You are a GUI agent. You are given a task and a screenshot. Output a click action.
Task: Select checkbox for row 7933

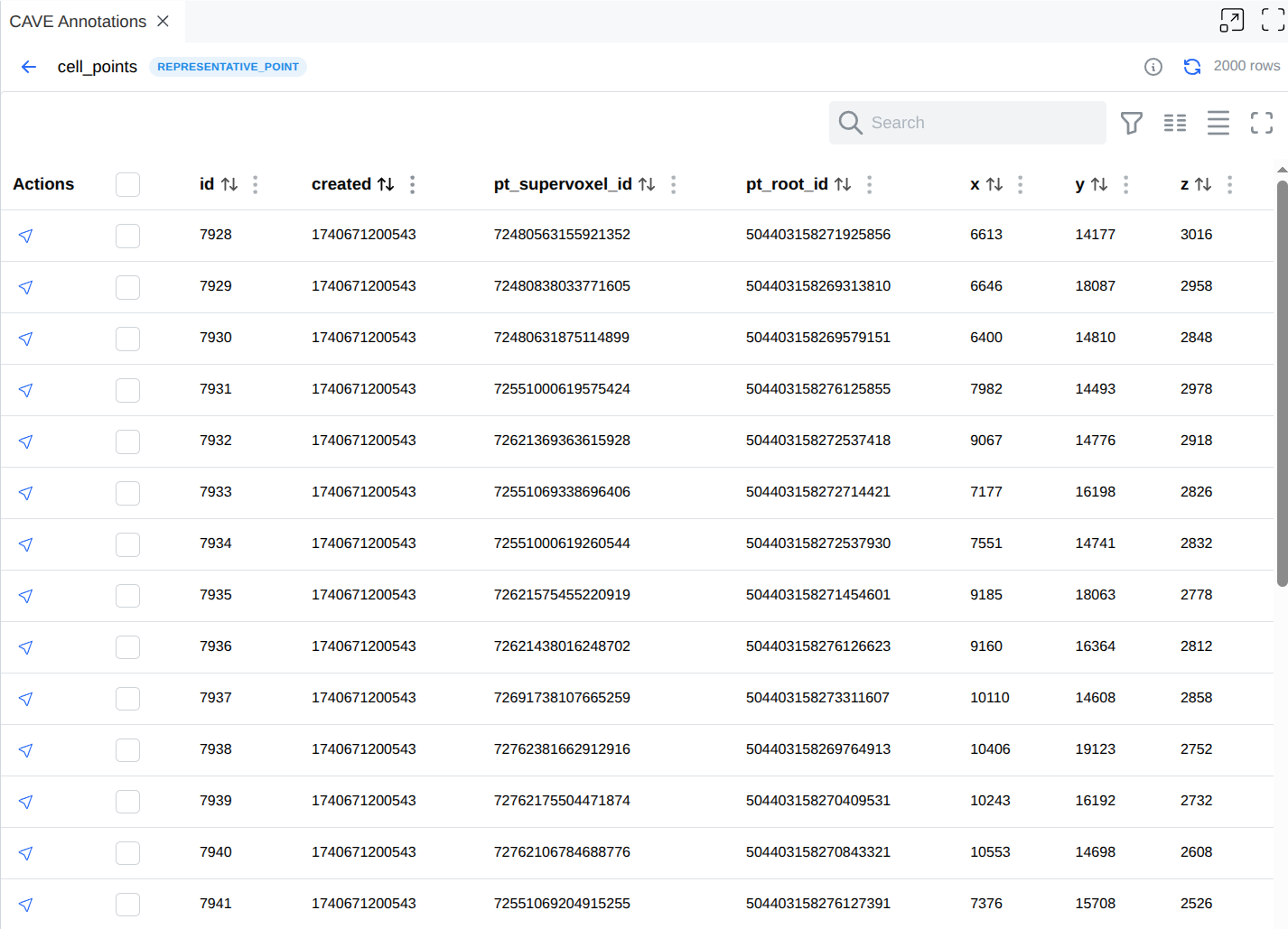[127, 493]
